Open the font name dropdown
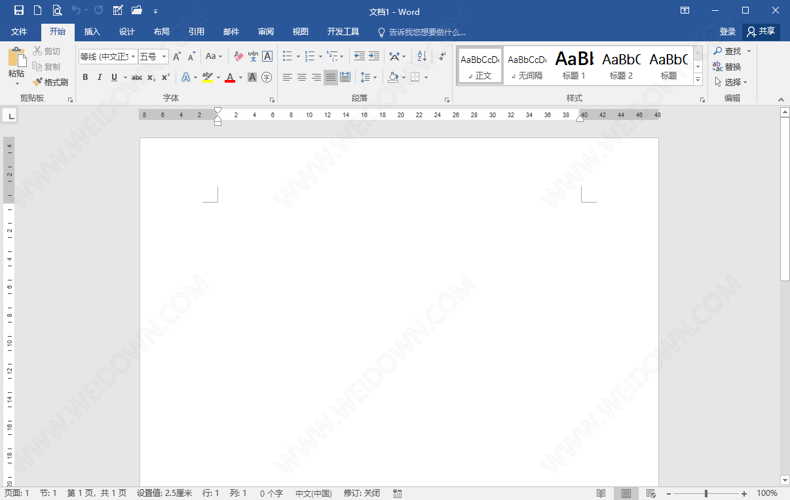 pos(107,57)
